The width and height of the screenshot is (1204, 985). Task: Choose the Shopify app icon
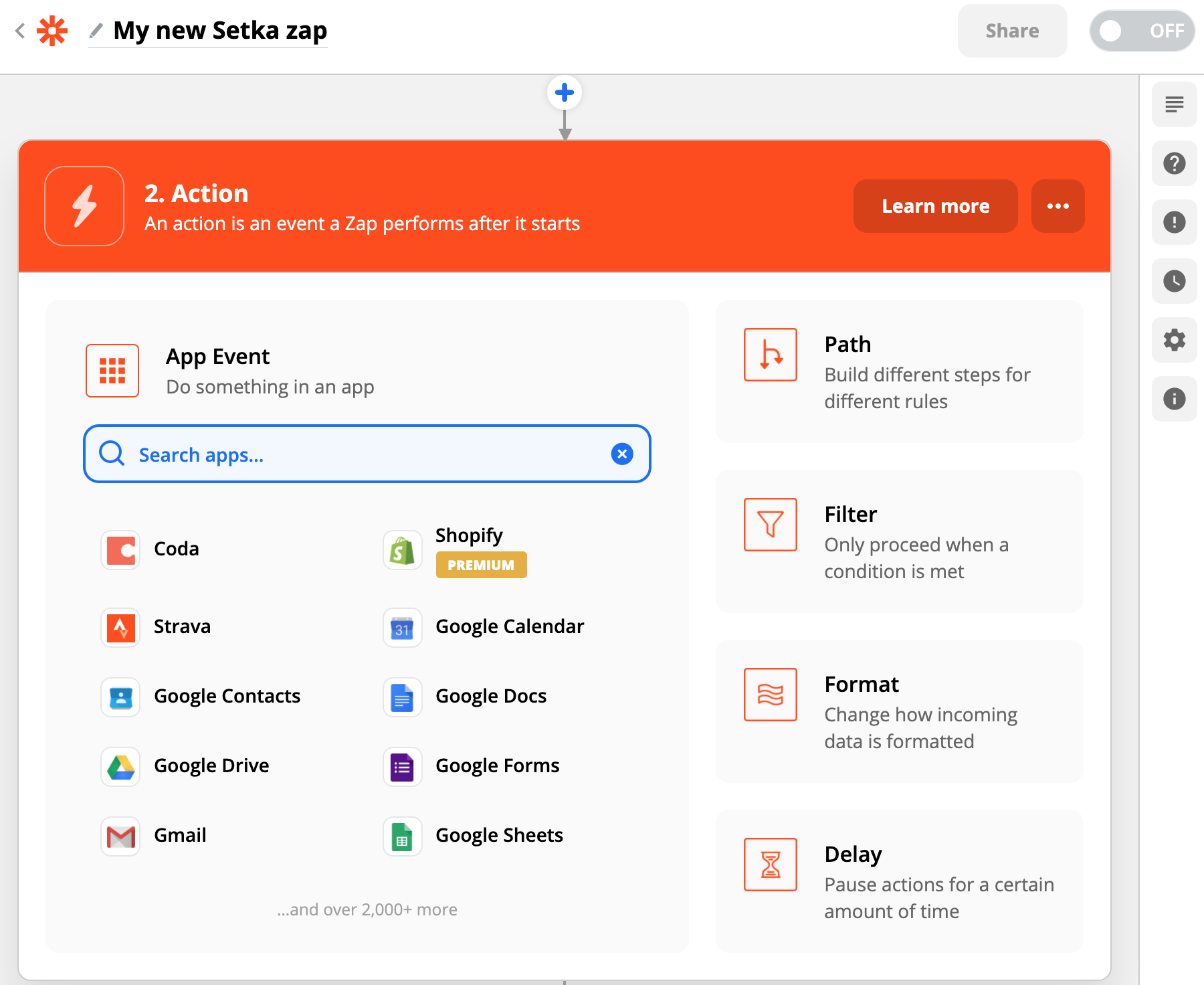[x=402, y=550]
